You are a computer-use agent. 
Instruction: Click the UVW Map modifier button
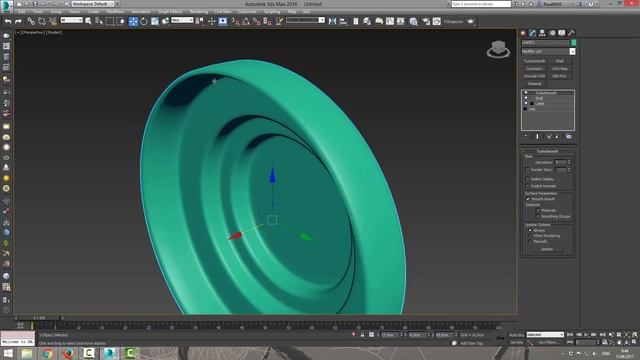click(x=560, y=69)
